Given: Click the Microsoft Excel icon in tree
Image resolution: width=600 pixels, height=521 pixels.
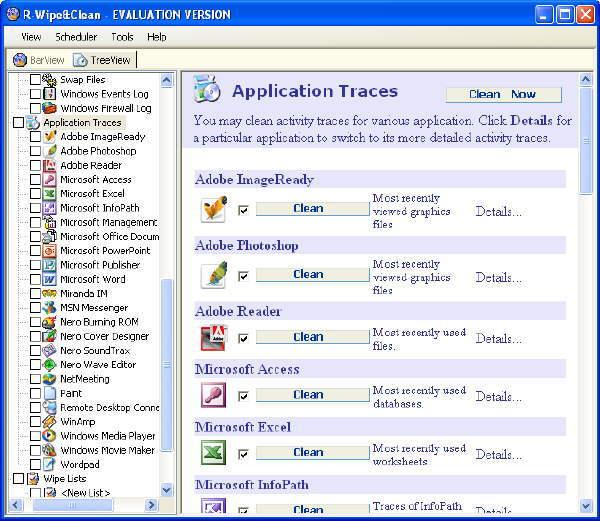Looking at the screenshot, I should click(x=50, y=194).
